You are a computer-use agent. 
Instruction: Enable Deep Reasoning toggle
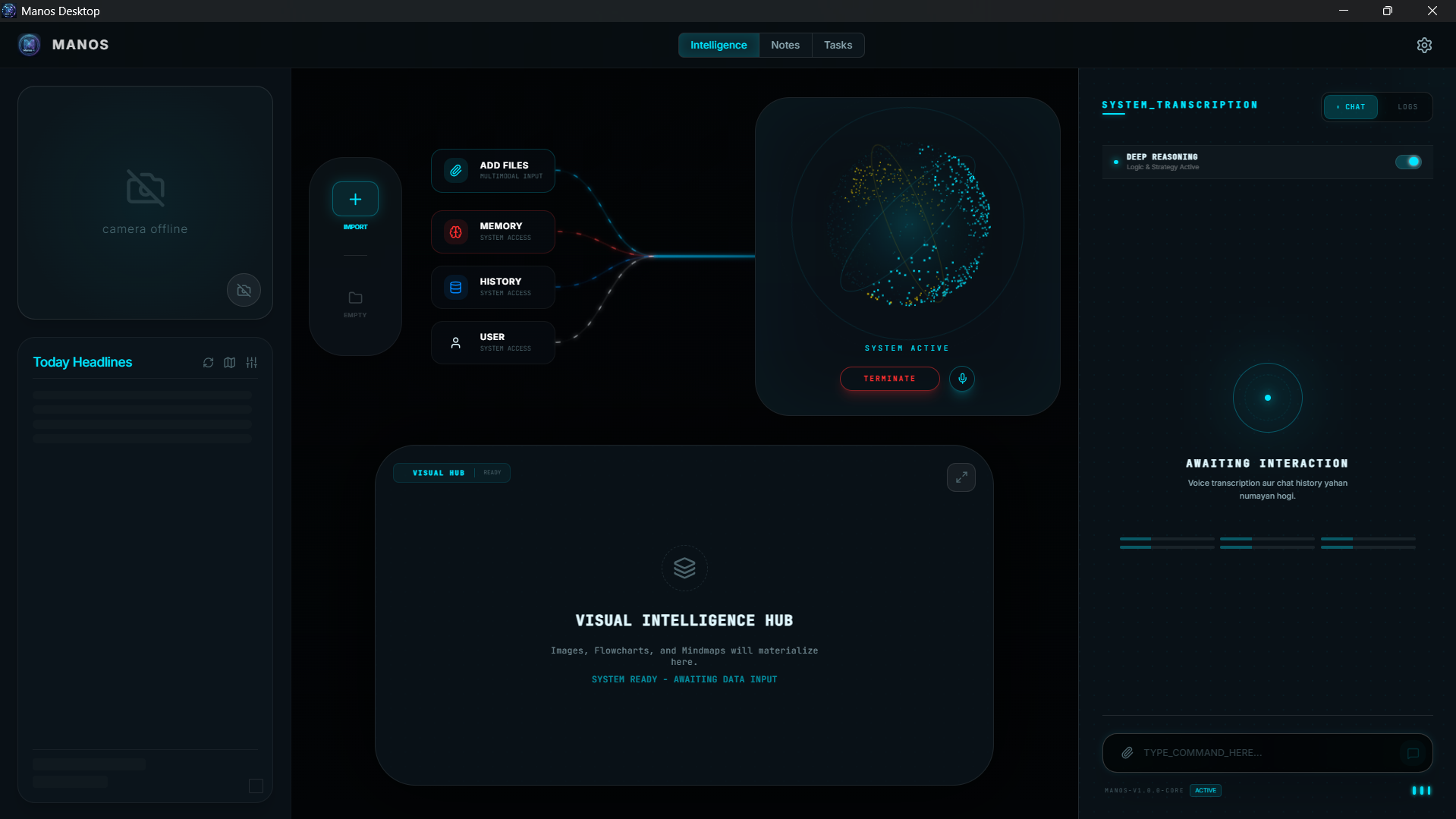1408,161
